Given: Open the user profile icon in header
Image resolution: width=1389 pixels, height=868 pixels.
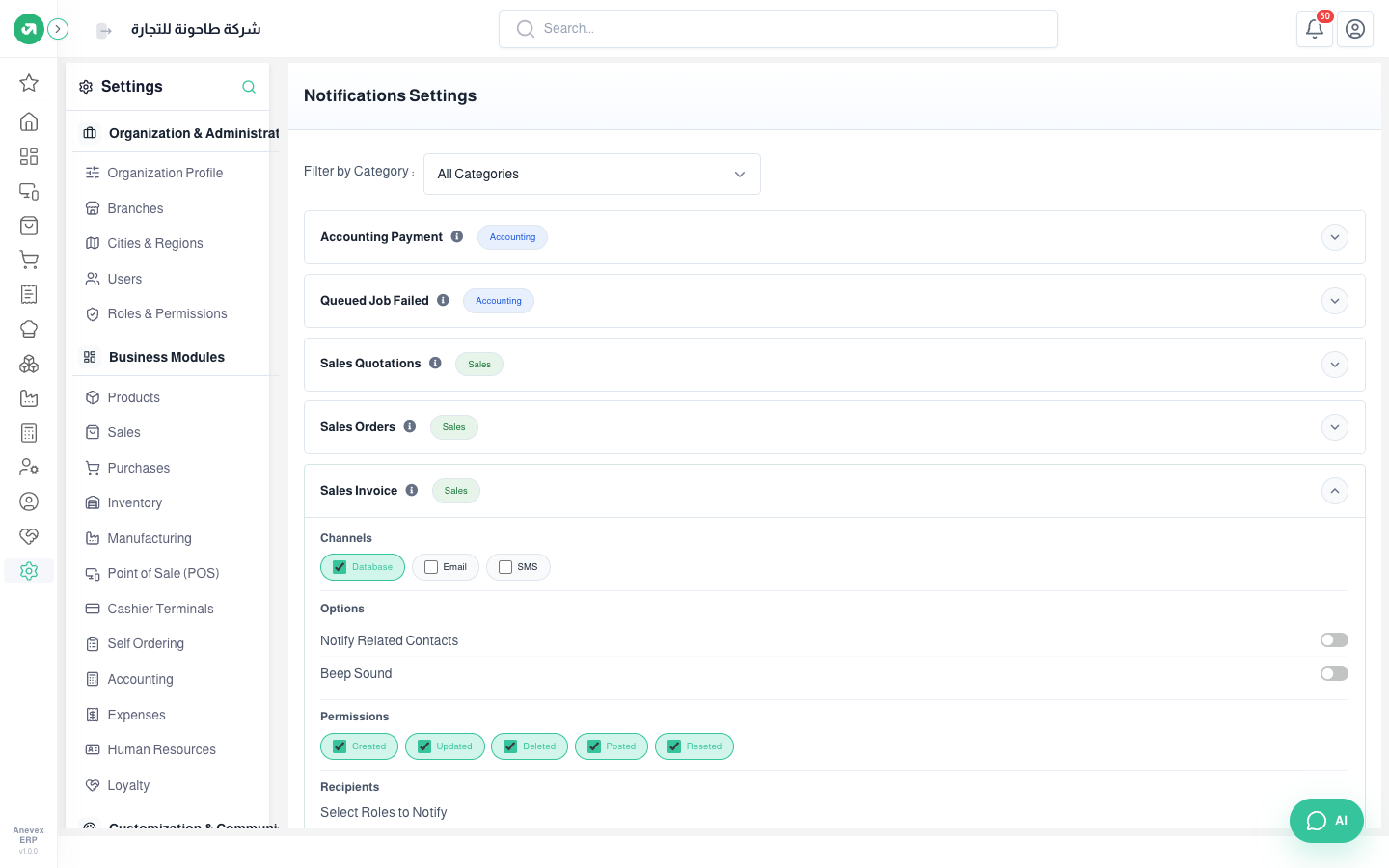Looking at the screenshot, I should (x=1355, y=29).
